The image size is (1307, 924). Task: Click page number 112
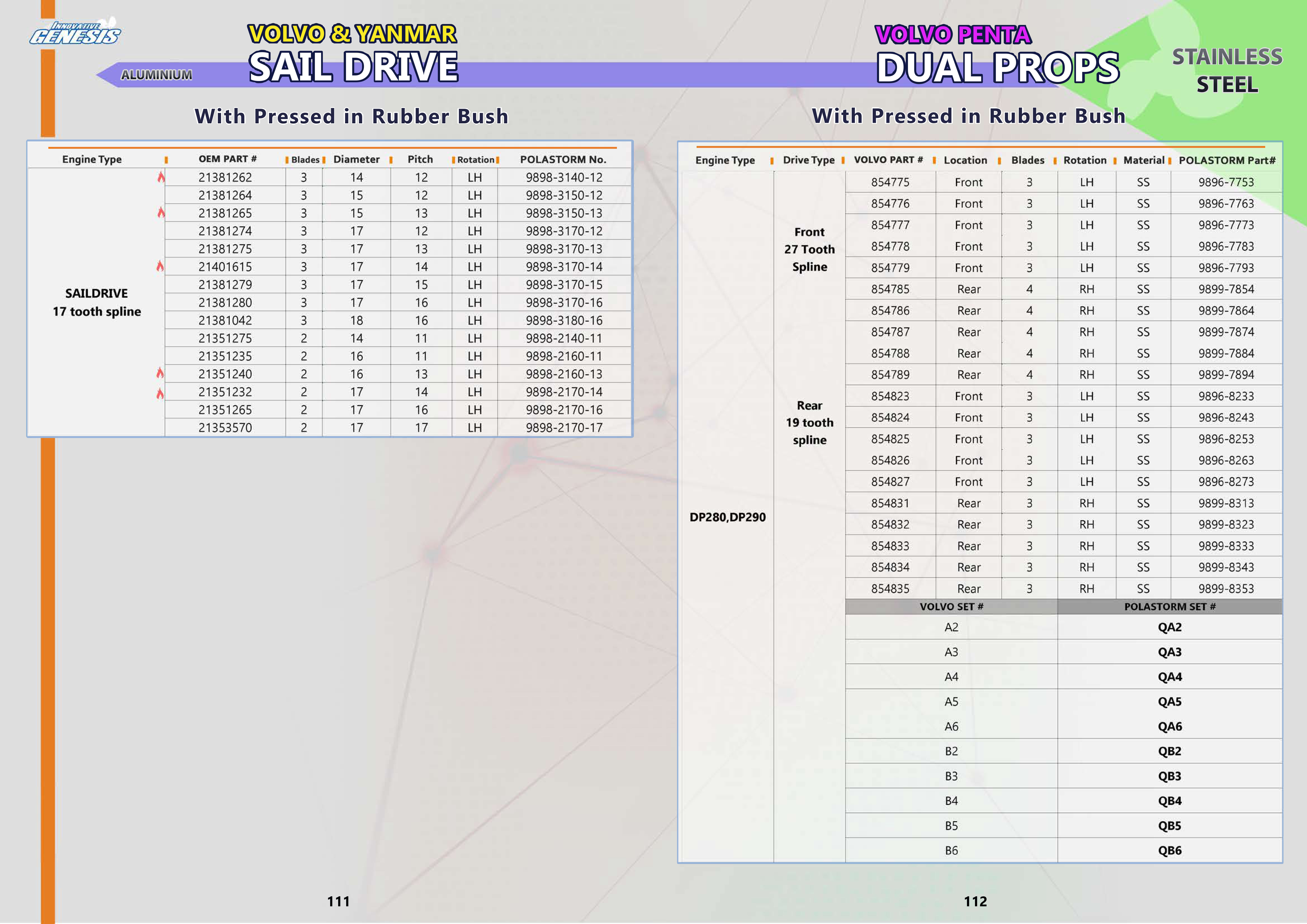tap(975, 901)
